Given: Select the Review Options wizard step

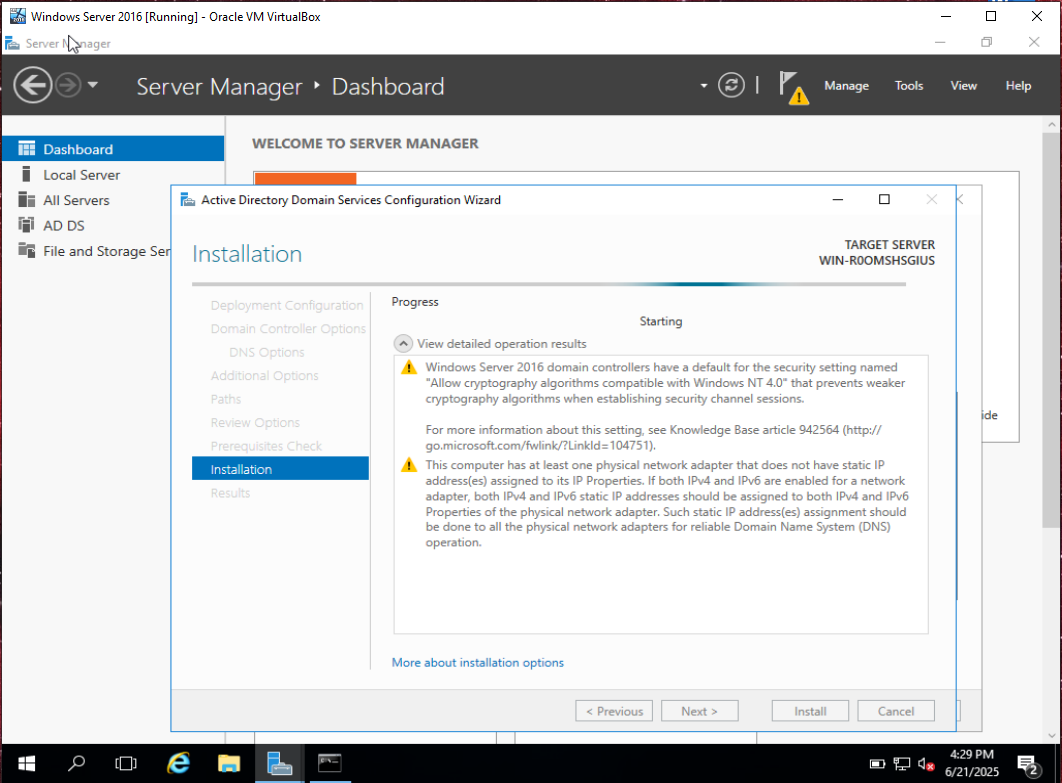Looking at the screenshot, I should (x=255, y=423).
